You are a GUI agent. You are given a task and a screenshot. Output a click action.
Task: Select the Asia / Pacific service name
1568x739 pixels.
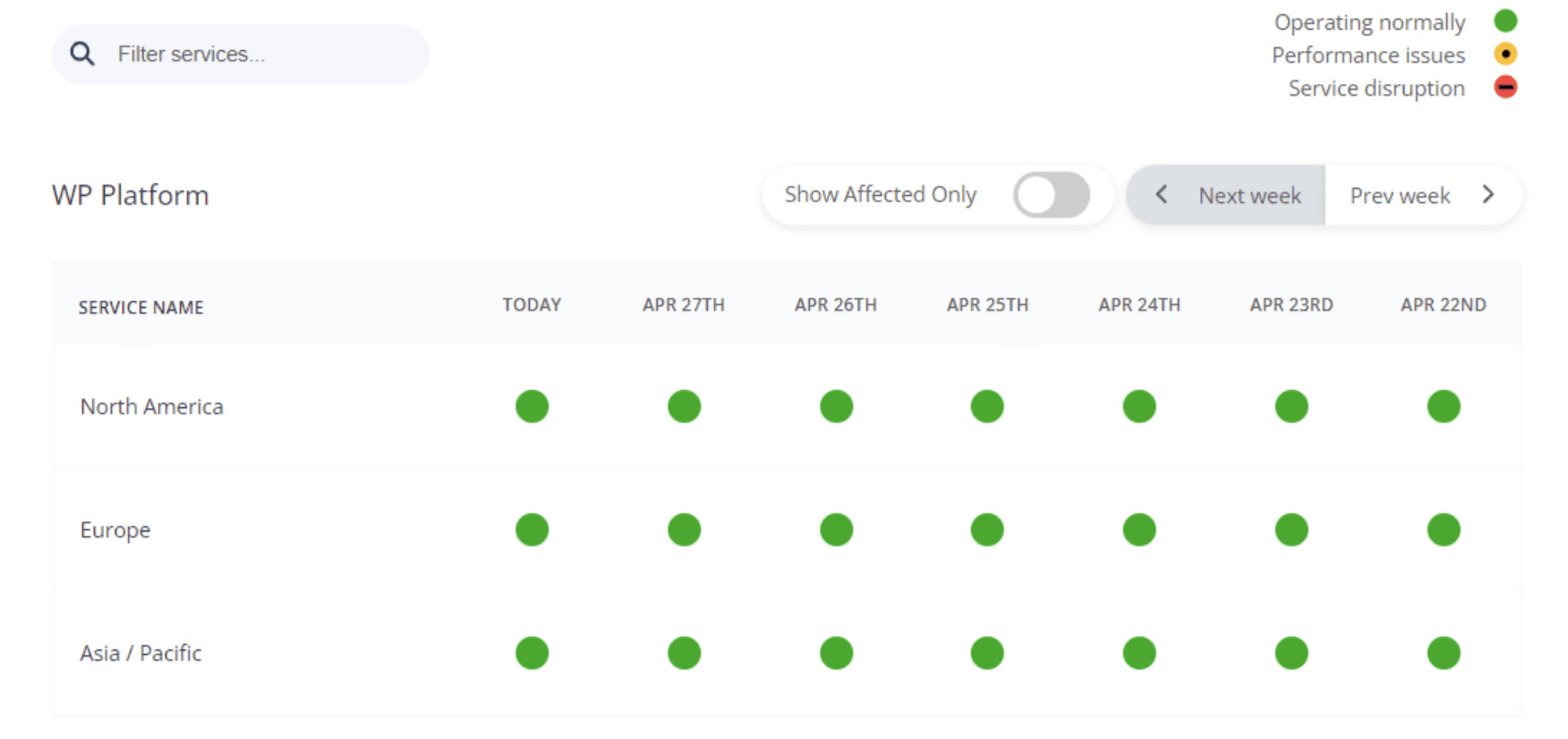[141, 653]
